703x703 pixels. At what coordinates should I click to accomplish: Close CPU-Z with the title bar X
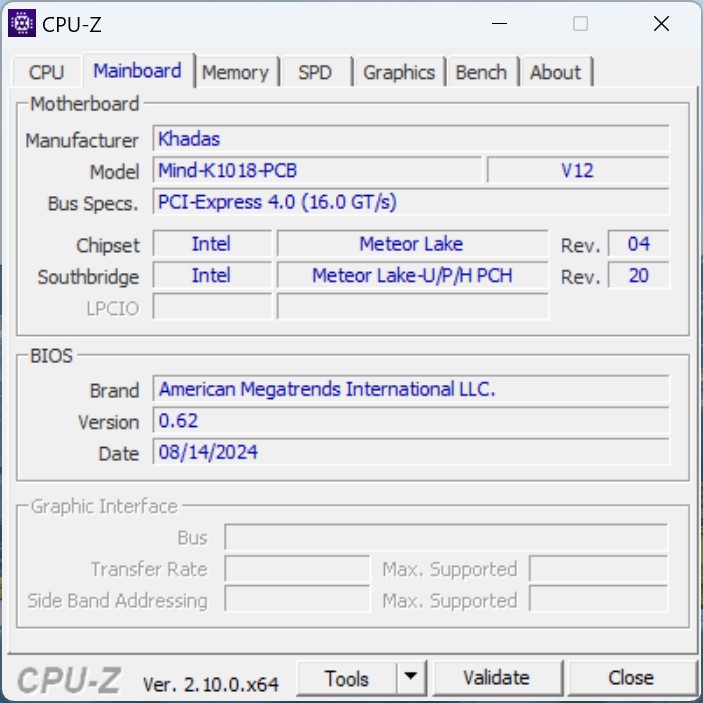click(661, 23)
